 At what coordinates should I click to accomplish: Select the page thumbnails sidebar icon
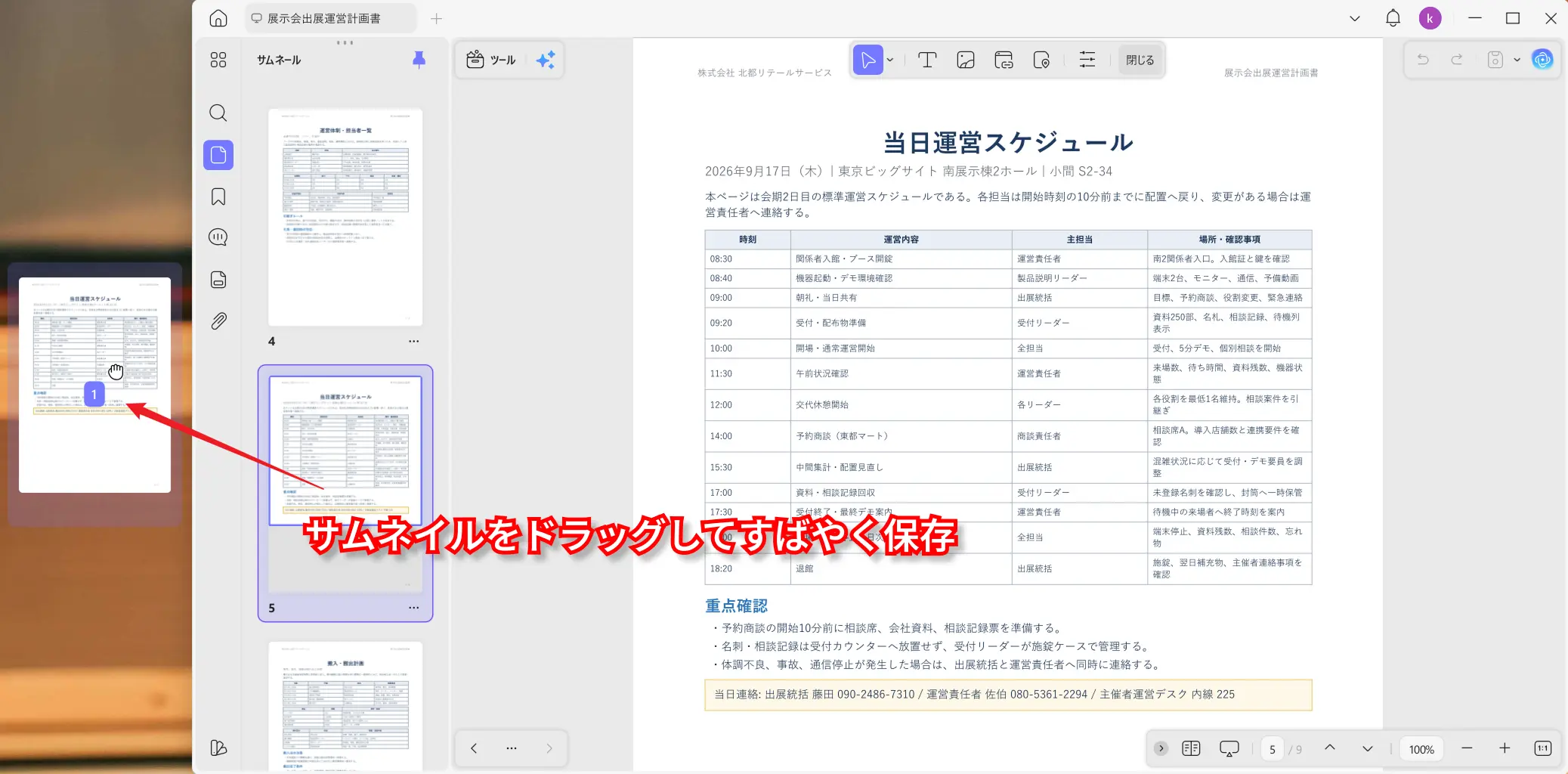[x=218, y=155]
